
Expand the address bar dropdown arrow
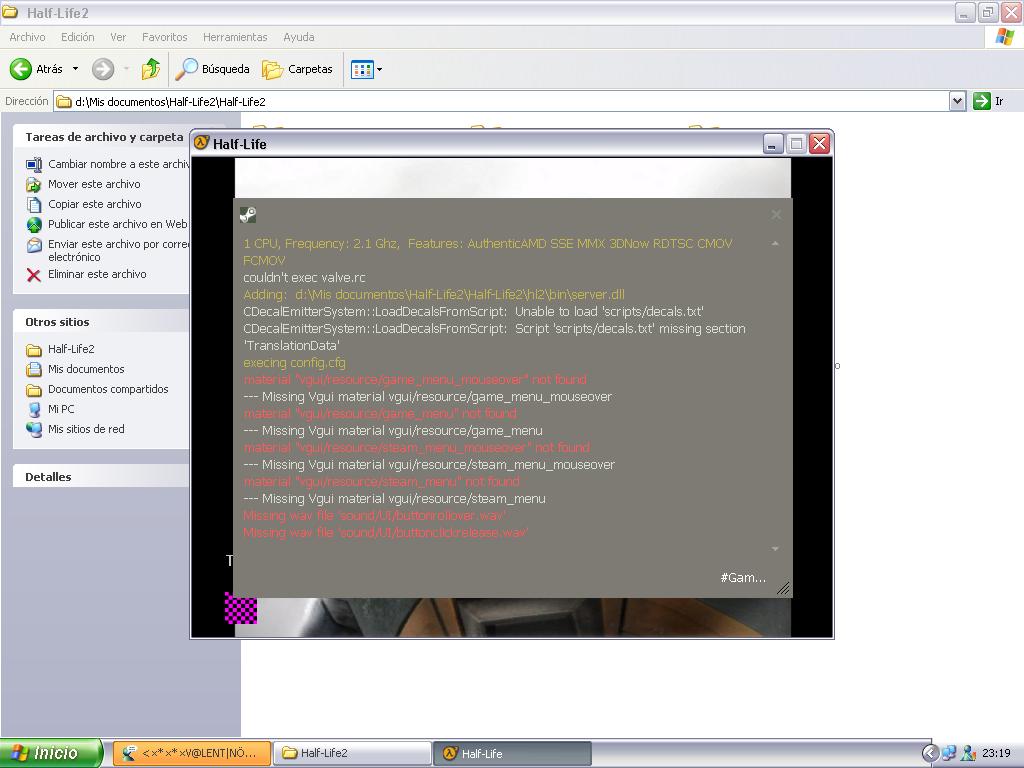[957, 101]
